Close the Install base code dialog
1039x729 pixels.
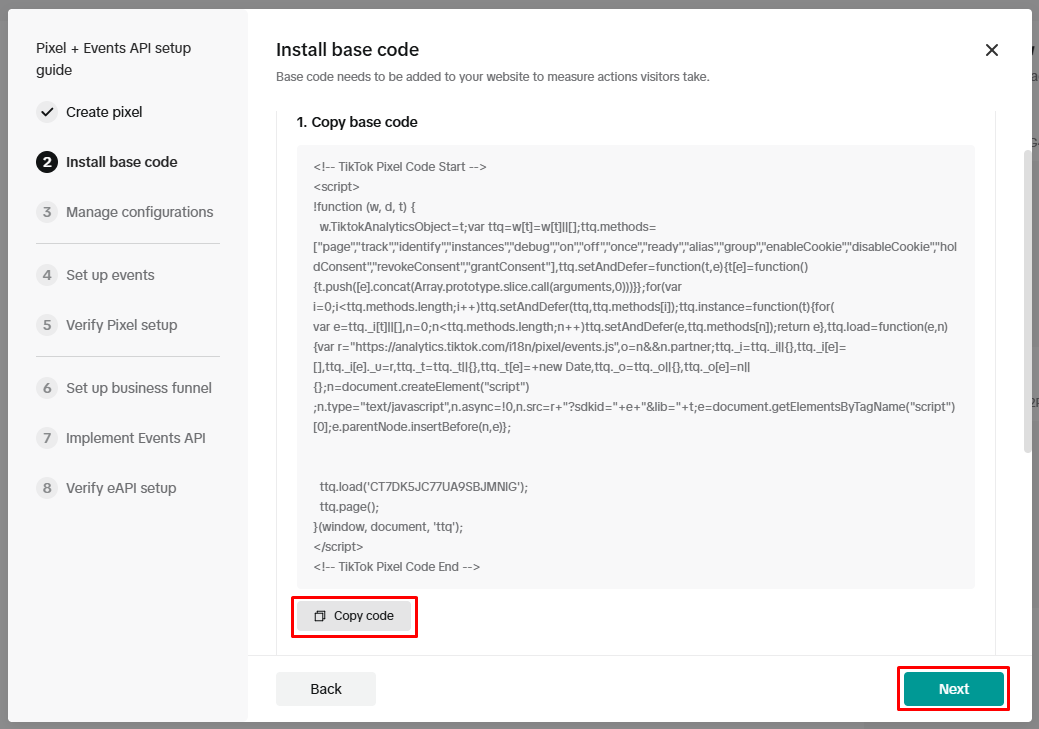(991, 50)
